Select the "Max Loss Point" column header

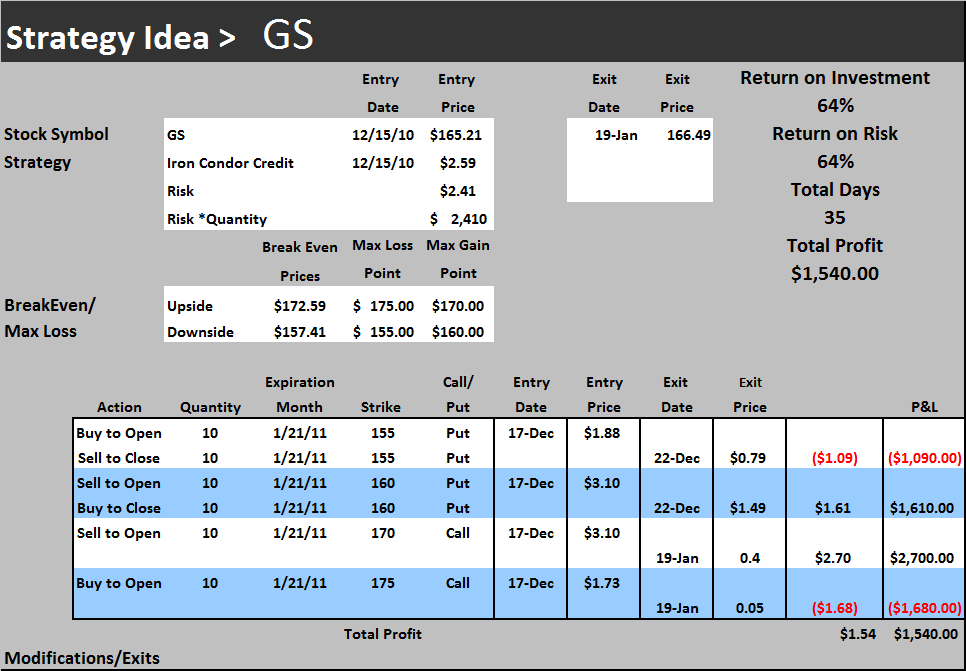point(383,259)
